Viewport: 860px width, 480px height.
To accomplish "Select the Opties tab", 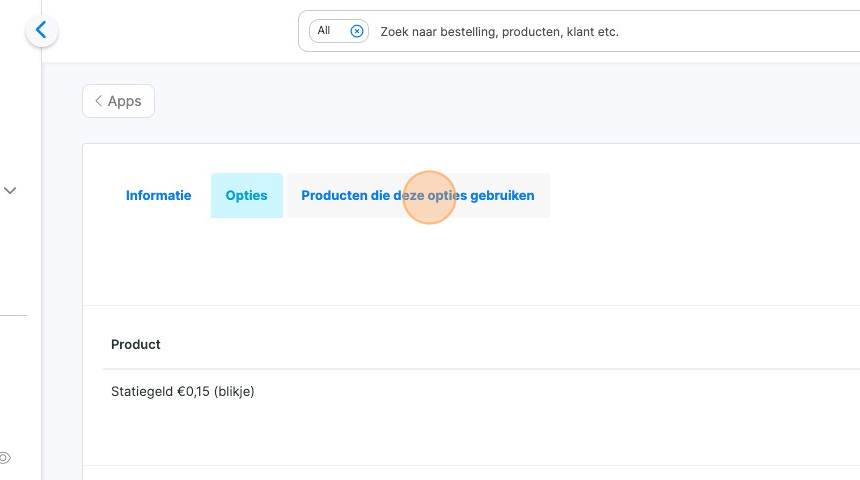I will [x=247, y=196].
